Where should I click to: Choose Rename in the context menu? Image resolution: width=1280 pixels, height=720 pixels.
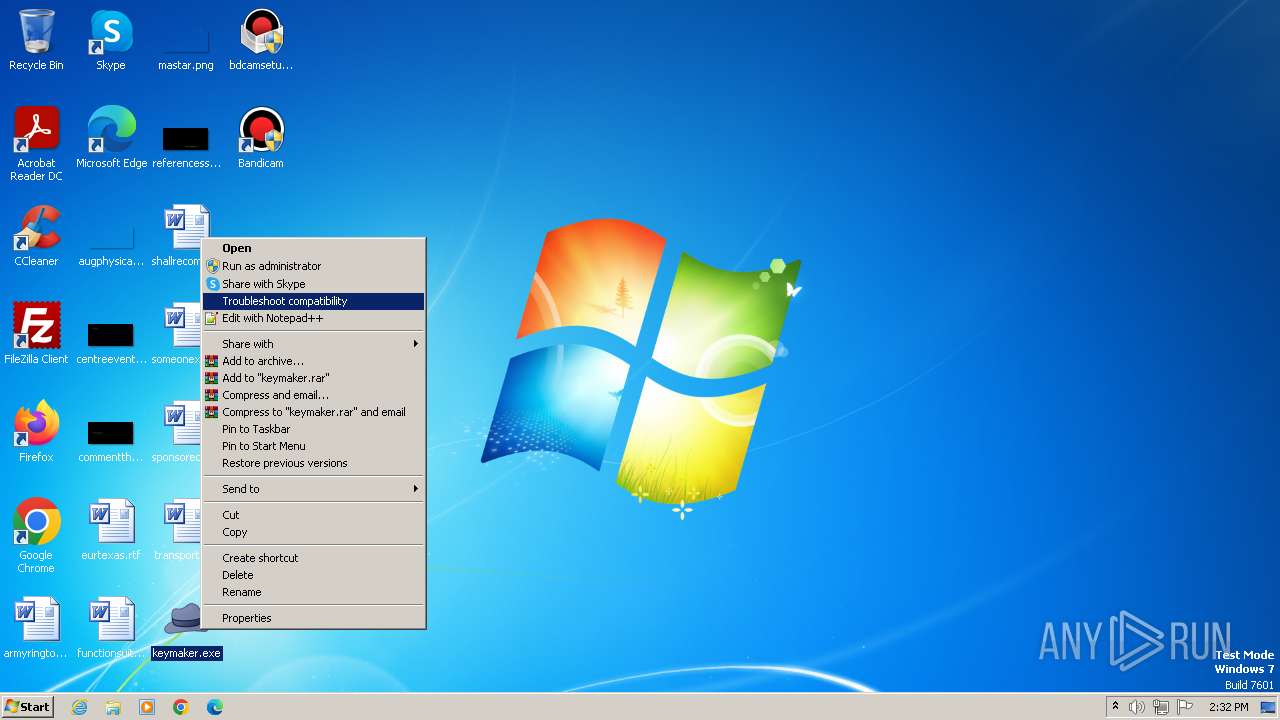tap(314, 592)
